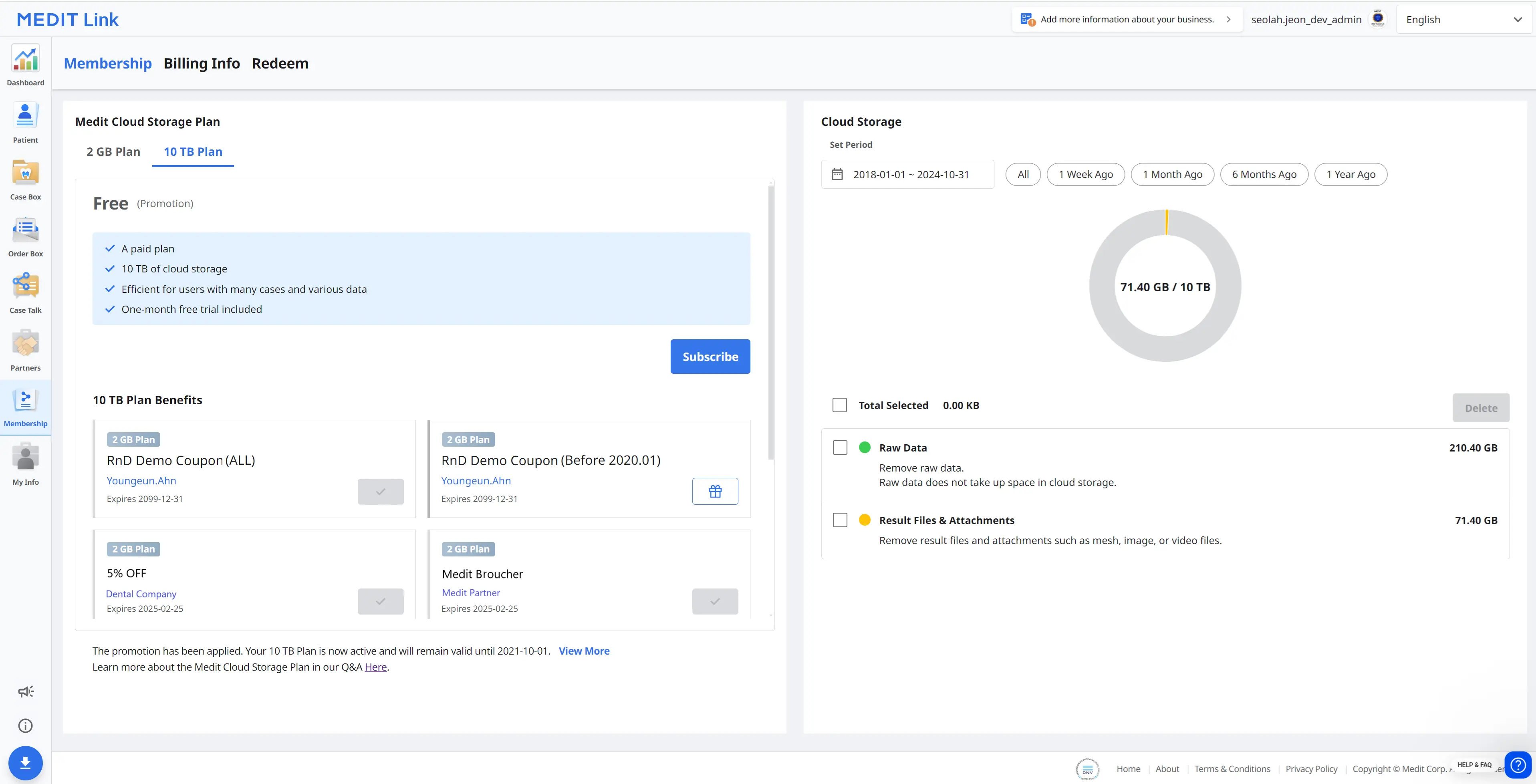Select the All period filter

pyautogui.click(x=1023, y=174)
